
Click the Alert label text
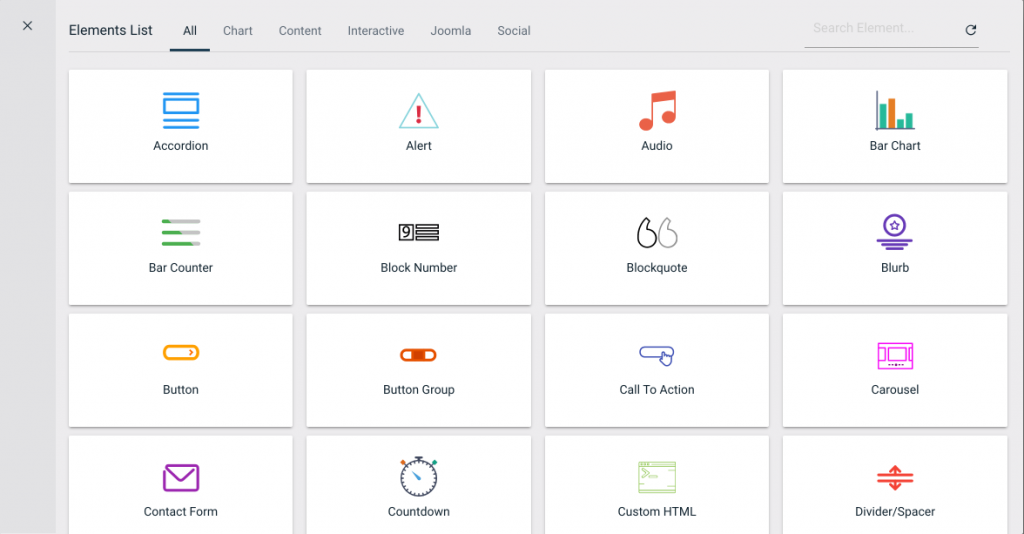(419, 146)
